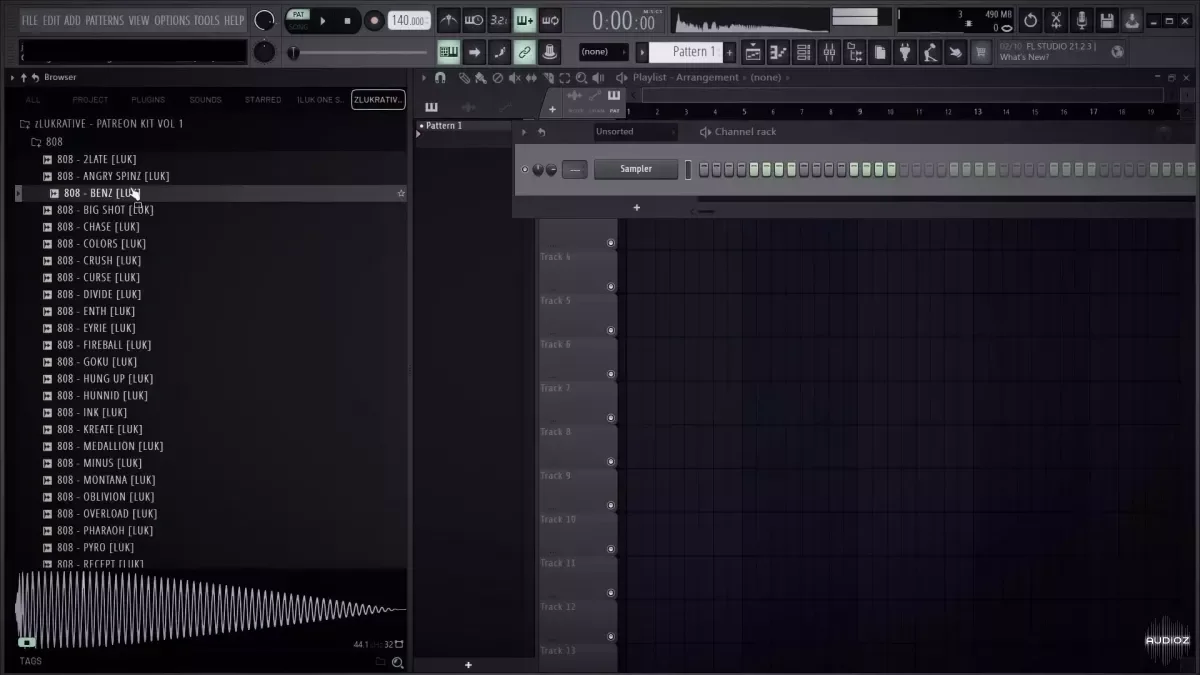Collapse zLUKRATIVE - PATREON KIT VOL 1 folder
The height and width of the screenshot is (675, 1200).
[101, 124]
